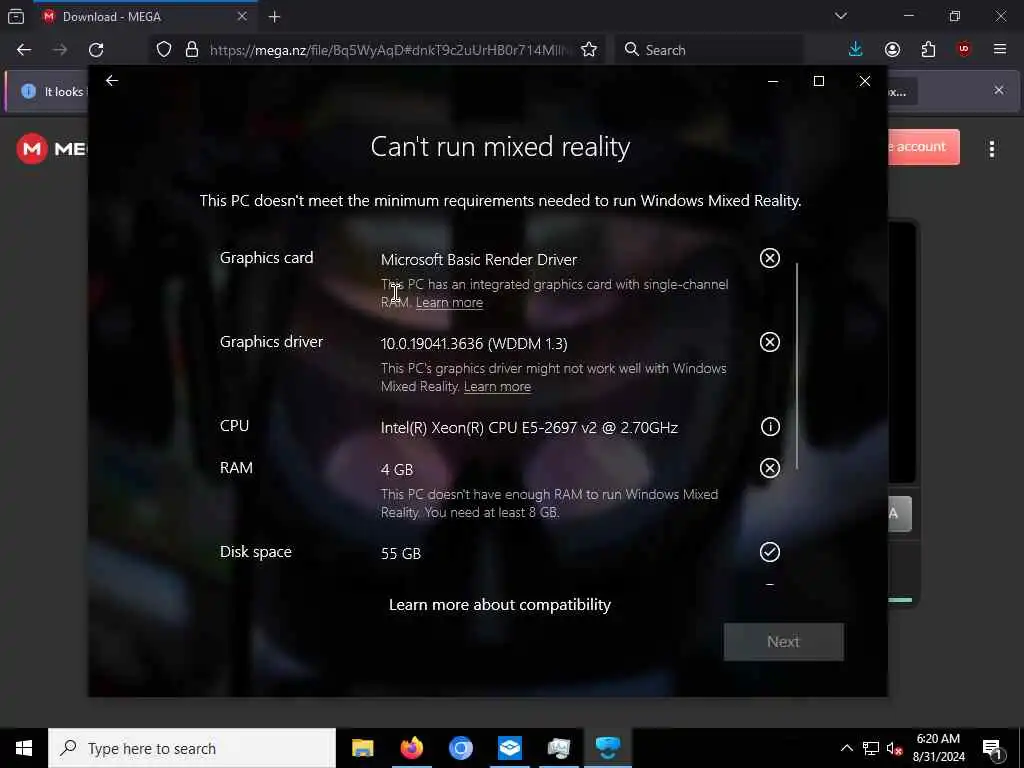Image resolution: width=1024 pixels, height=768 pixels.
Task: Open File Explorer from the taskbar
Action: point(362,748)
